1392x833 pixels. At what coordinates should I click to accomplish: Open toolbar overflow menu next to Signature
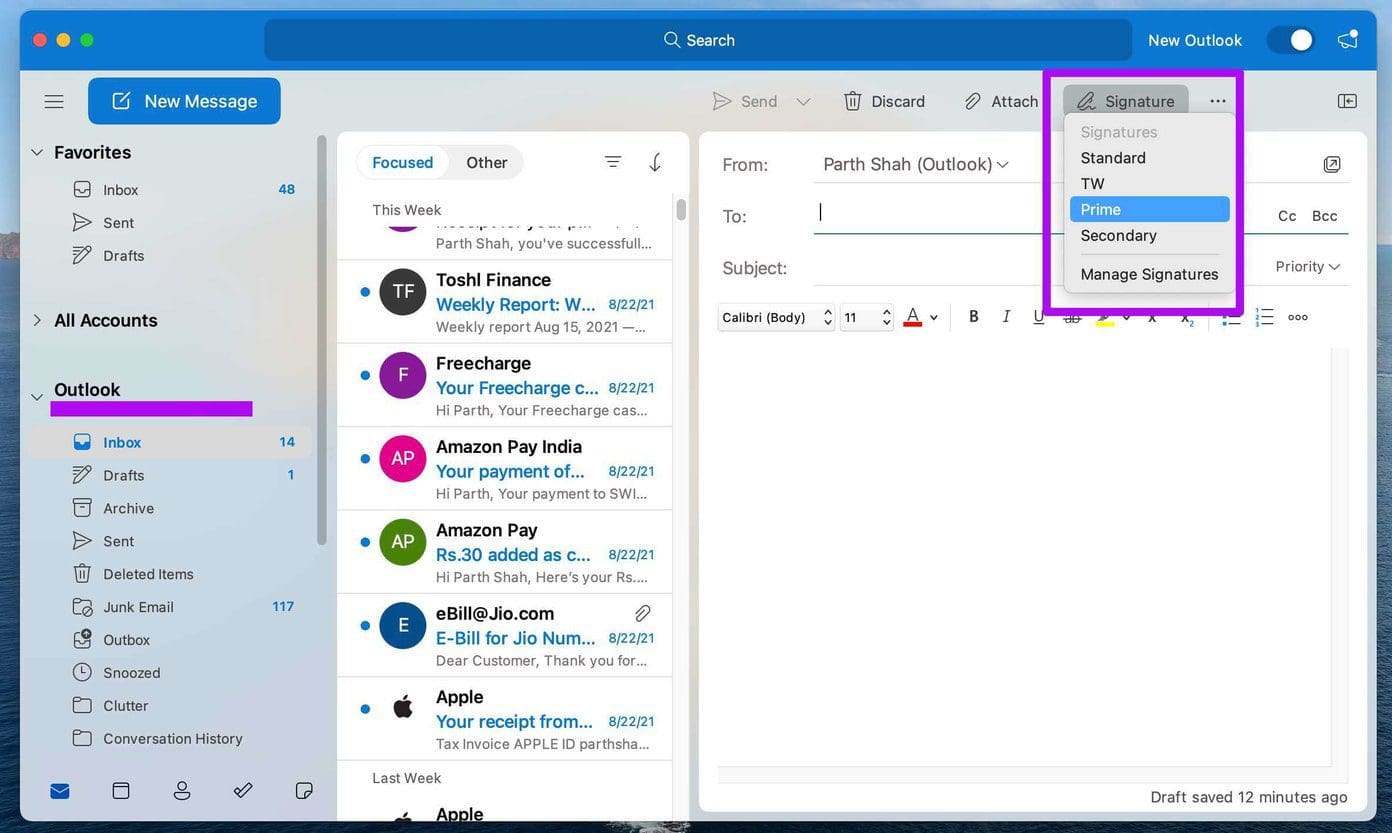(1217, 101)
